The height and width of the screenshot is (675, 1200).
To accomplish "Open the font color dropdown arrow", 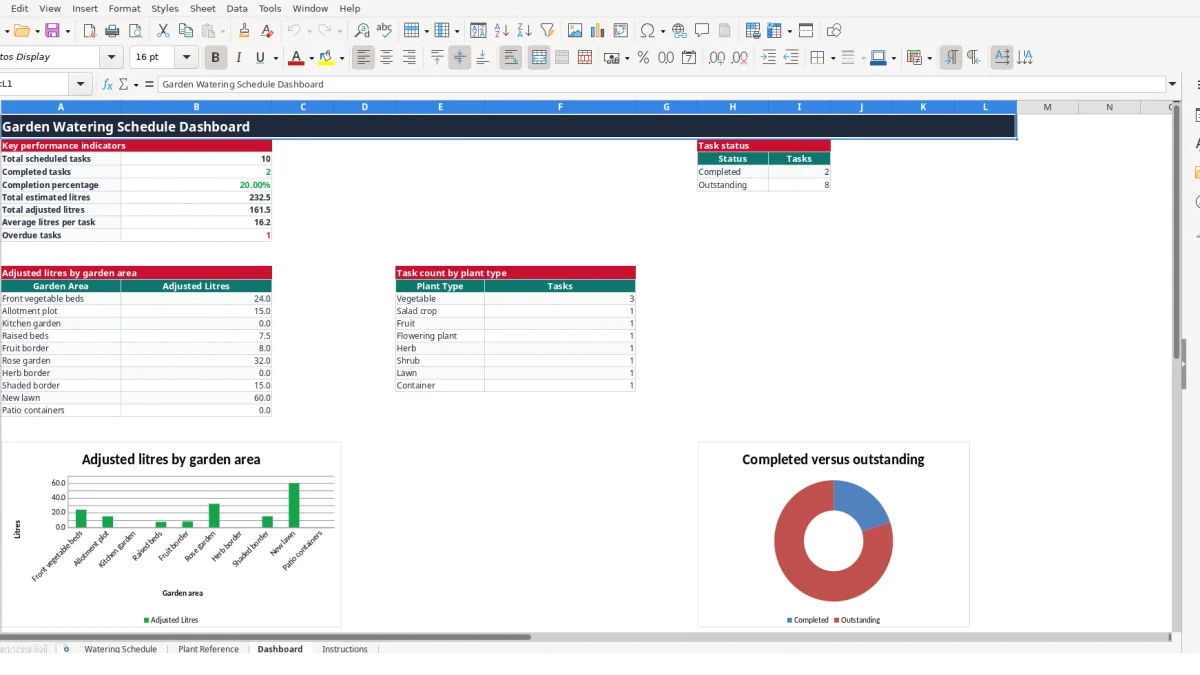I will pyautogui.click(x=311, y=58).
